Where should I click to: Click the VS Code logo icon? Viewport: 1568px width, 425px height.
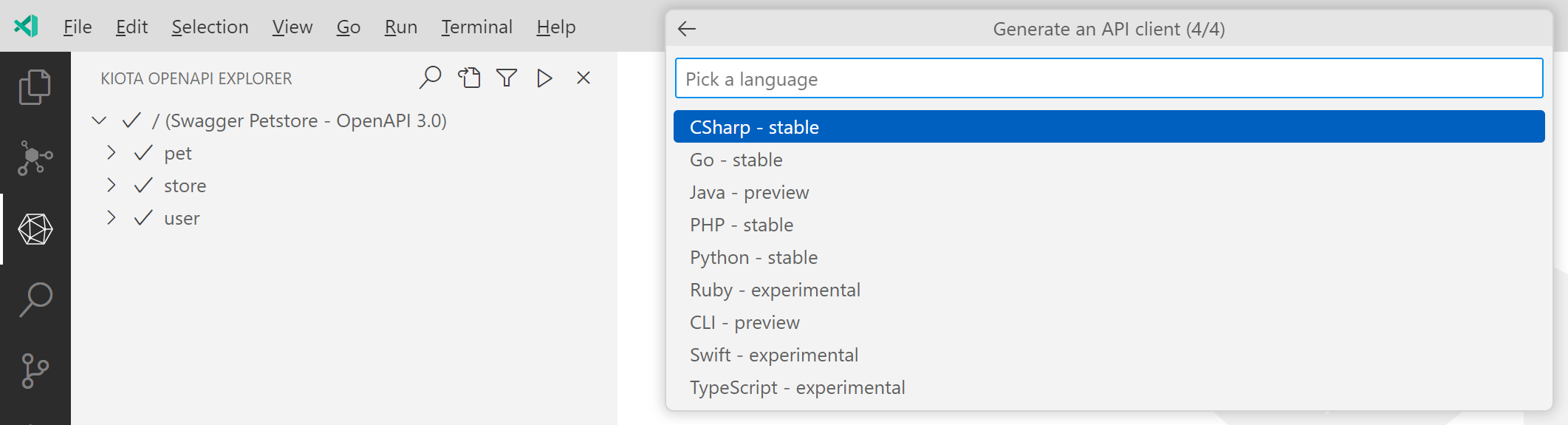(26, 27)
